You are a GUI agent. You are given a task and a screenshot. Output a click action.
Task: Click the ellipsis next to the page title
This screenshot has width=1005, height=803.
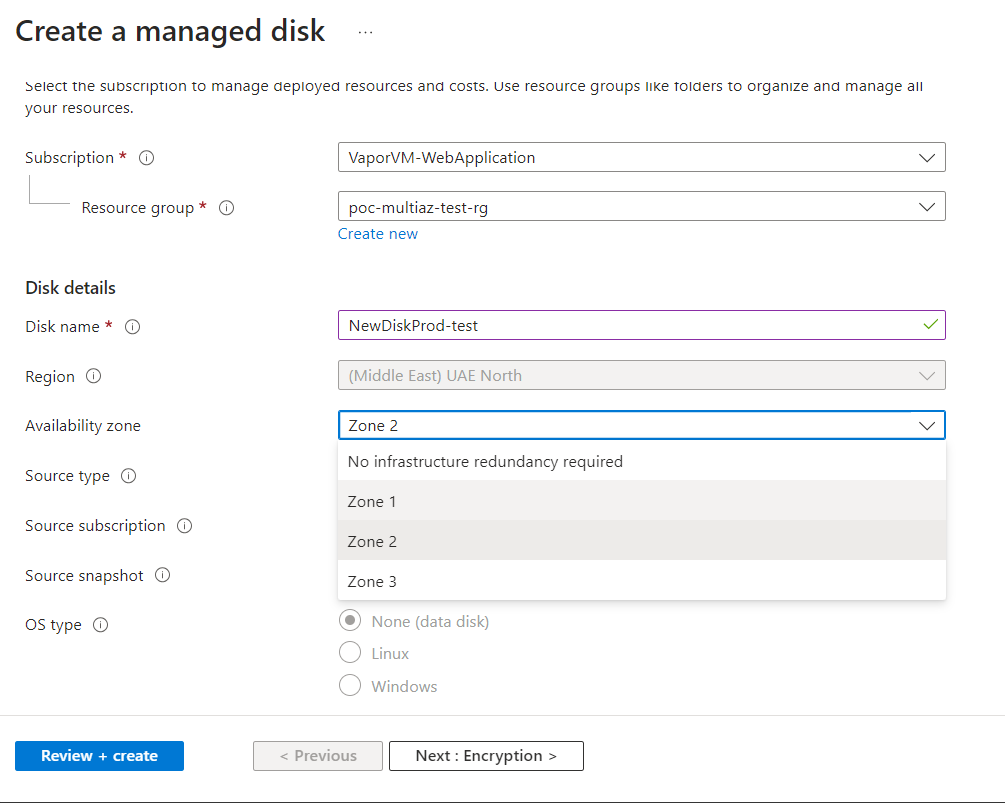tap(364, 31)
